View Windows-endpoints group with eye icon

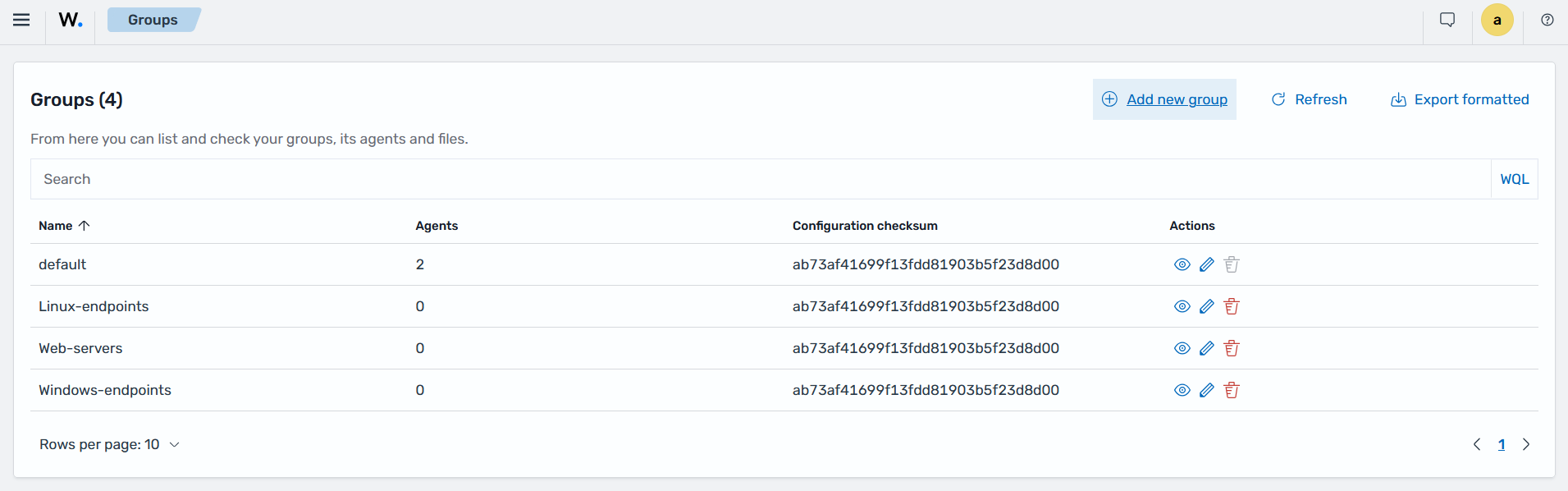(1182, 390)
